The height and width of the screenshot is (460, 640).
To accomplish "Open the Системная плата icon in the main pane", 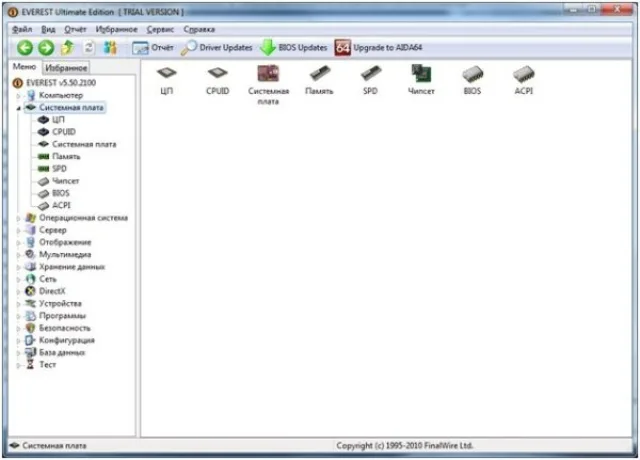I will [268, 85].
